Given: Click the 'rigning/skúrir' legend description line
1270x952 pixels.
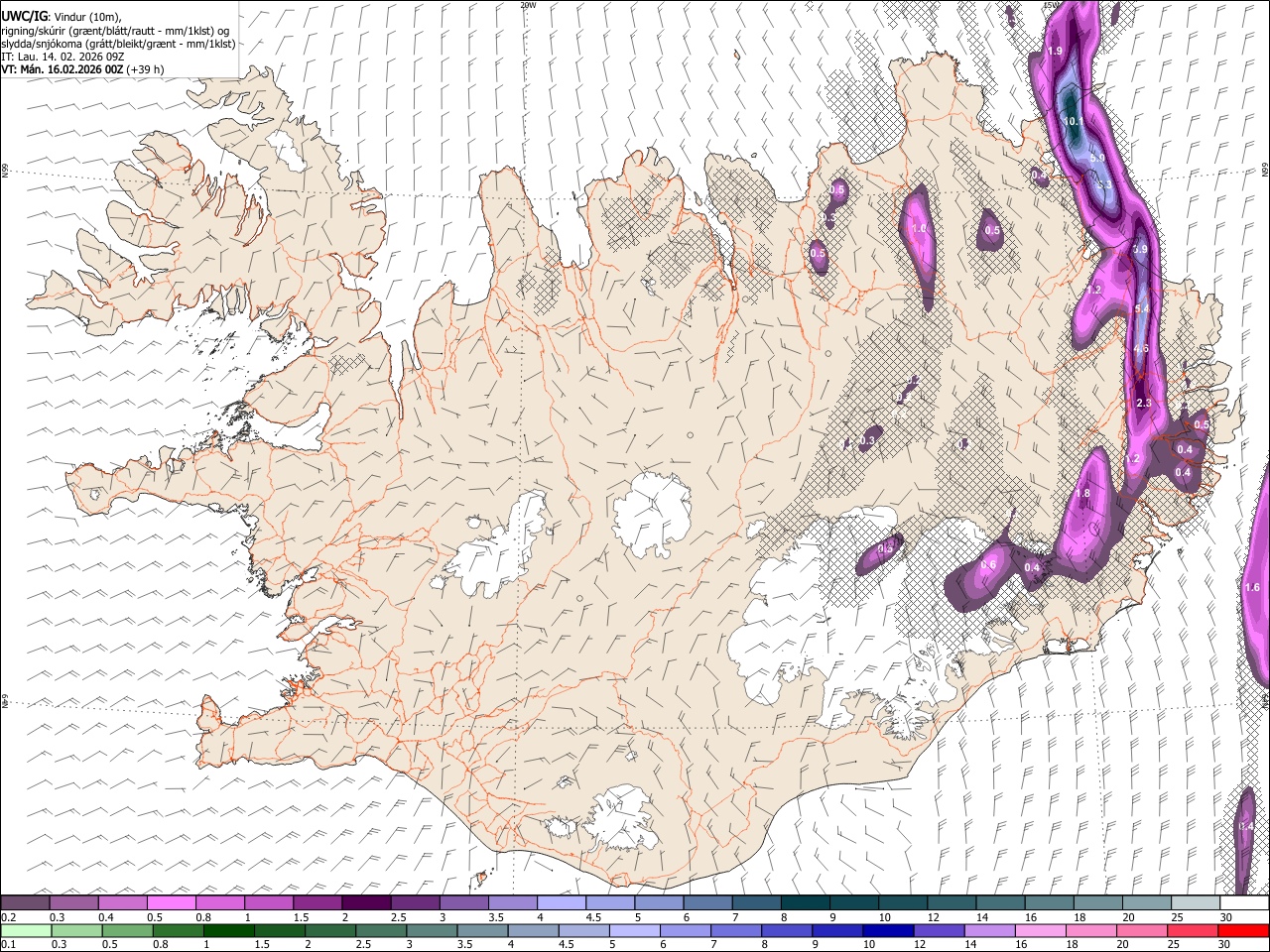Looking at the screenshot, I should coord(116,30).
